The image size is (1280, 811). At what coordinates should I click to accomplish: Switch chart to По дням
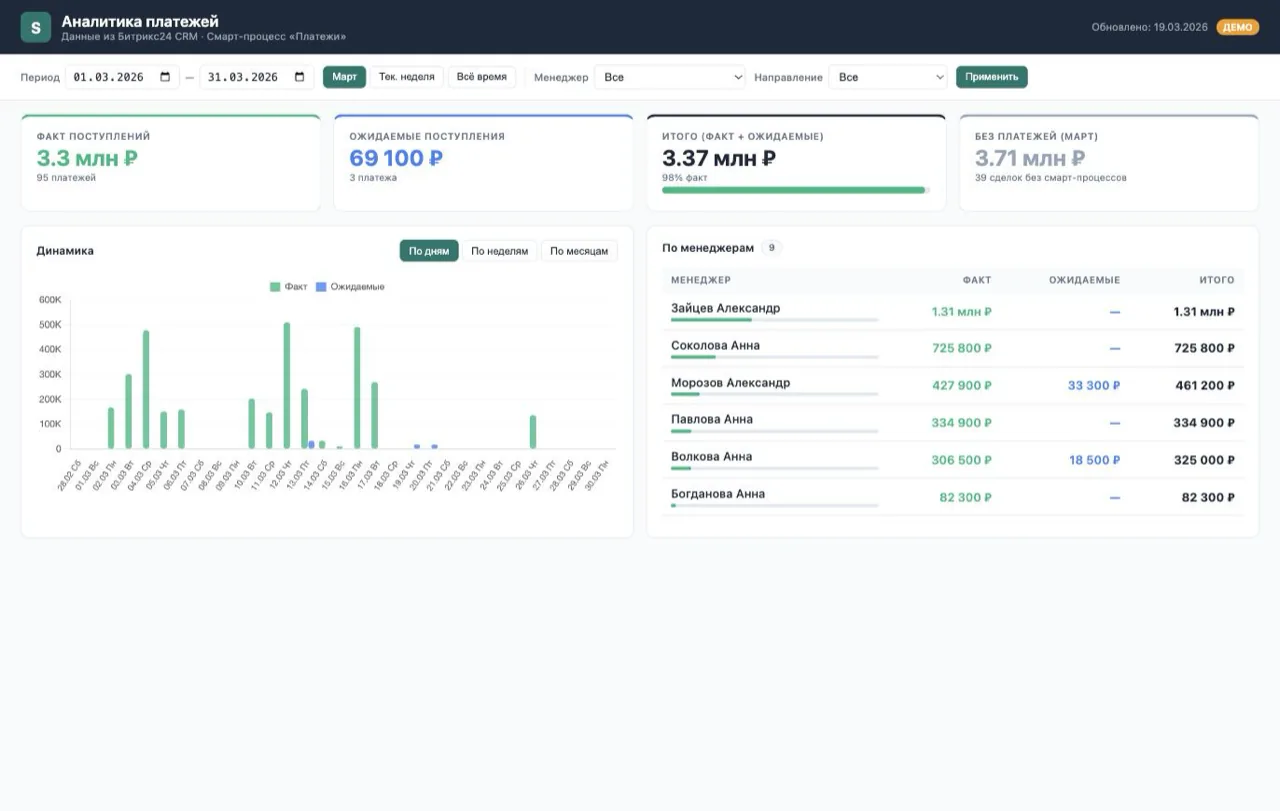pyautogui.click(x=429, y=251)
